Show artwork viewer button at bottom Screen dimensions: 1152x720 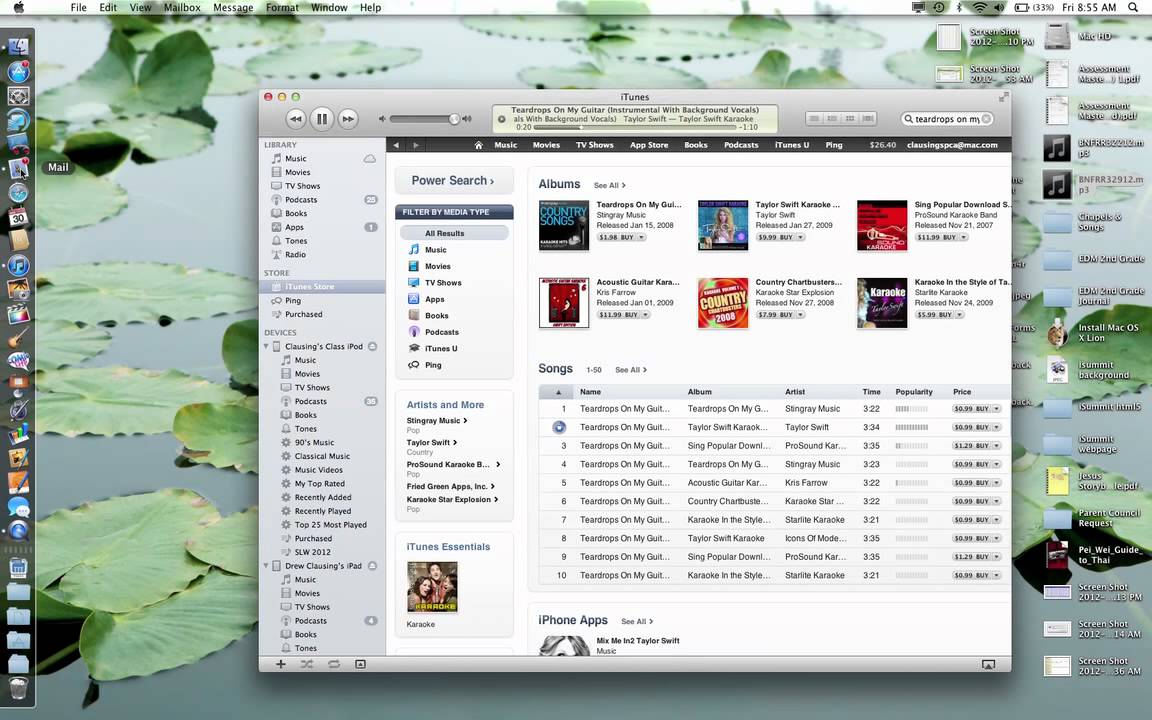click(360, 663)
